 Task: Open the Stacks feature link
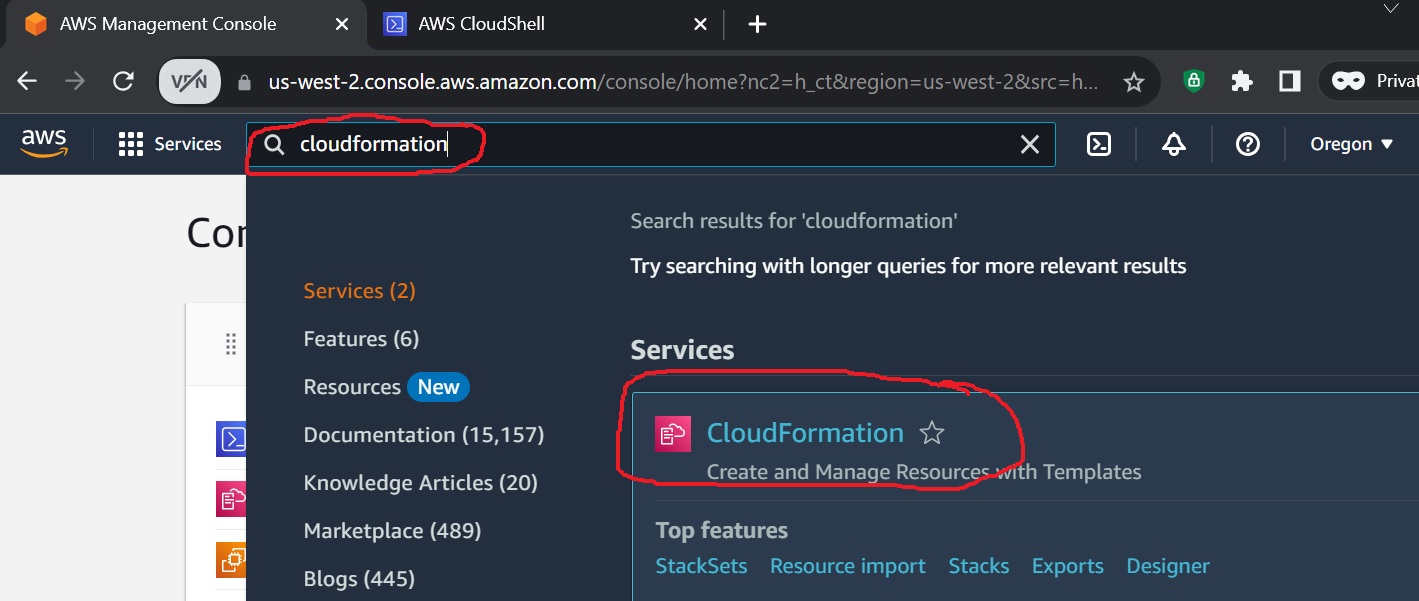pos(979,566)
